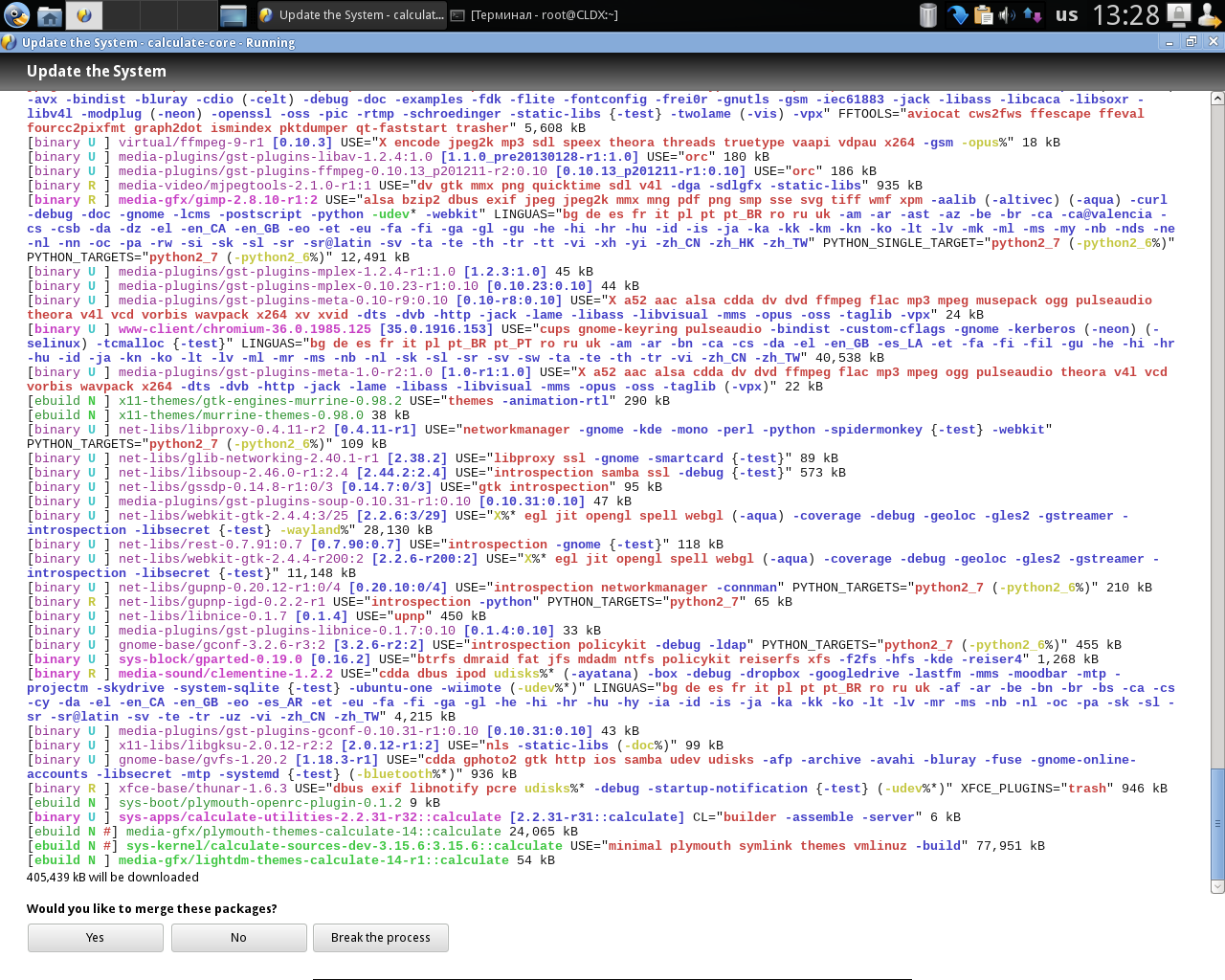Click the 13:28 panel clock
Viewport: 1225px width, 980px height.
1125,15
